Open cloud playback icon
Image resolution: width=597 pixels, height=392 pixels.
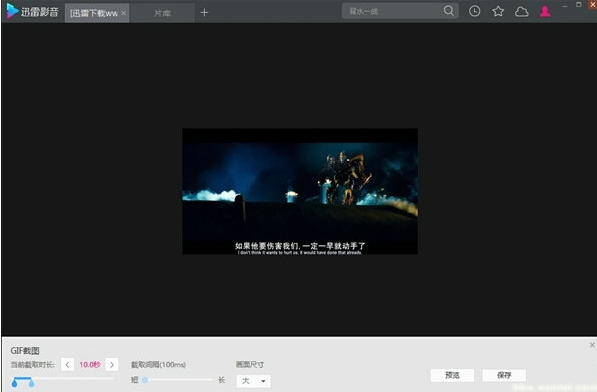(522, 12)
